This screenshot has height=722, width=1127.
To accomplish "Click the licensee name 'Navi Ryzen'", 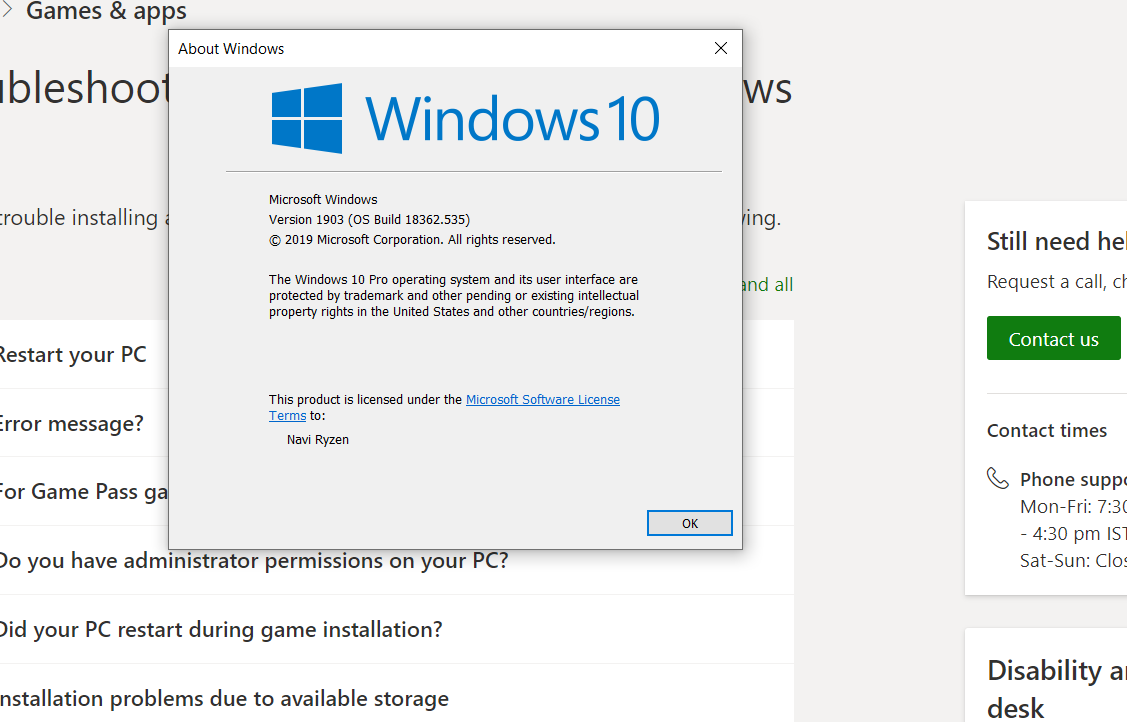I will pos(318,439).
